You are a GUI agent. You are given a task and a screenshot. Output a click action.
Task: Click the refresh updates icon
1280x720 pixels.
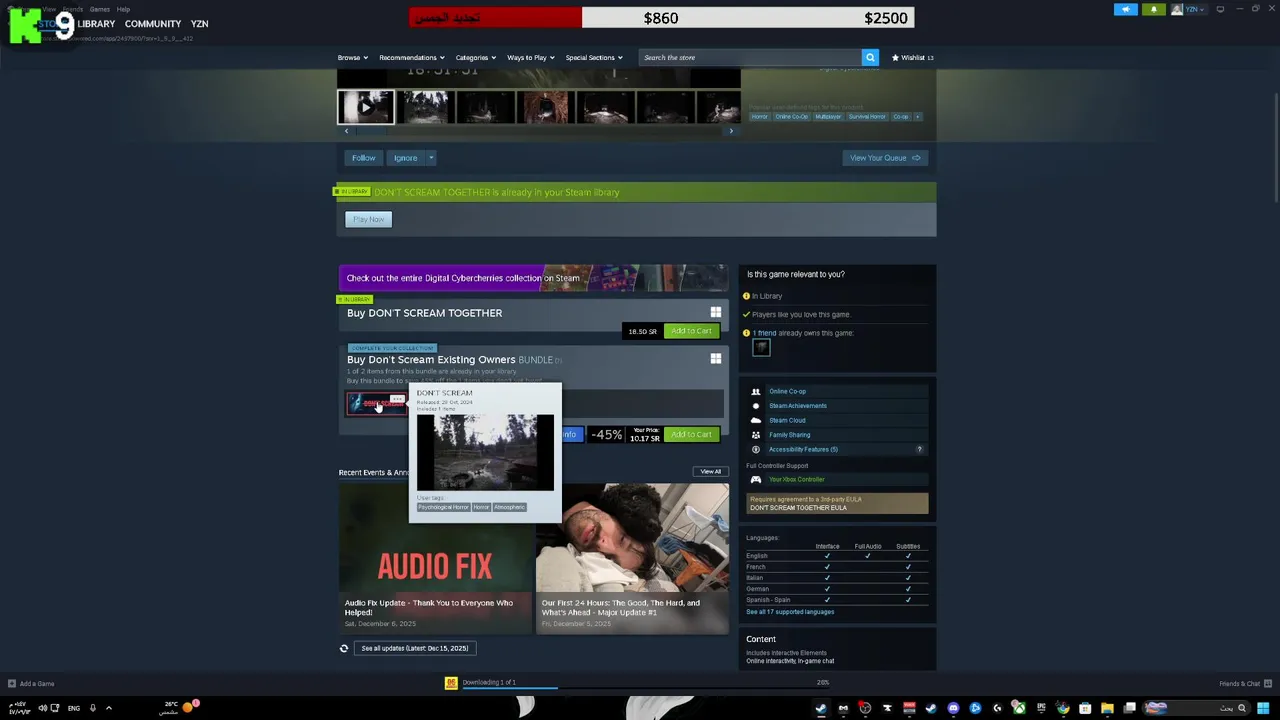click(344, 648)
